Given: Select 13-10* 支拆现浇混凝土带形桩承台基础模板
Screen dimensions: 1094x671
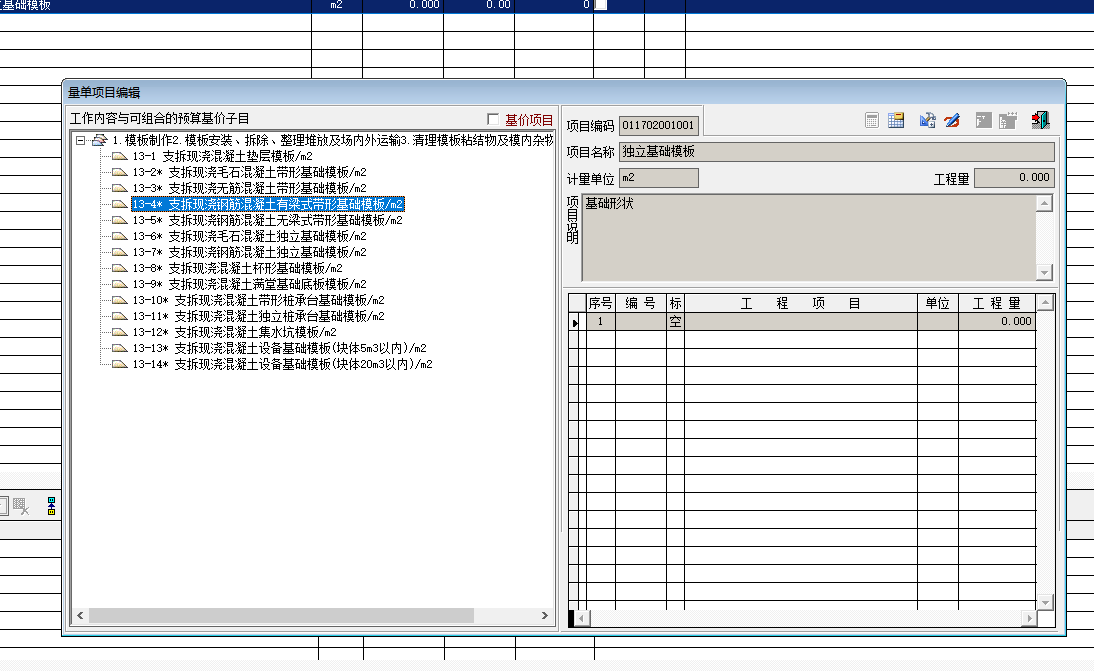Looking at the screenshot, I should (x=258, y=301).
